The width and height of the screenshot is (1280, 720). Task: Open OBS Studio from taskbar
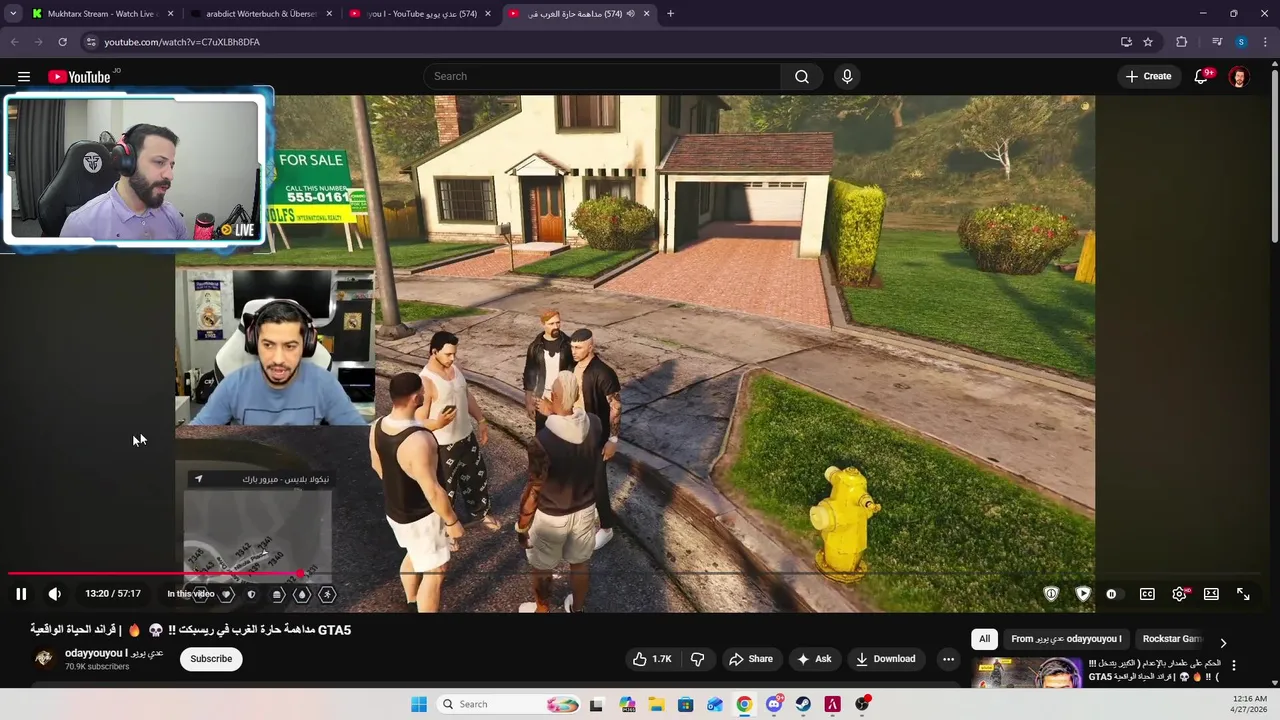pyautogui.click(x=862, y=704)
